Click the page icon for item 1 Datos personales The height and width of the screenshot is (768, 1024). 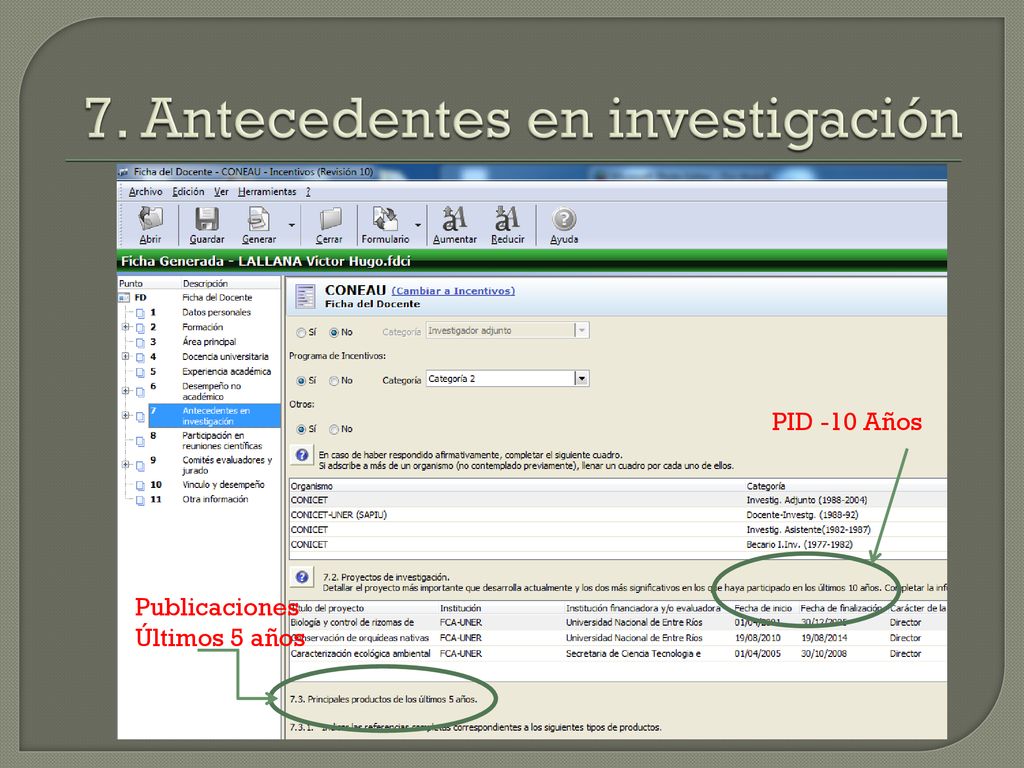tap(140, 313)
